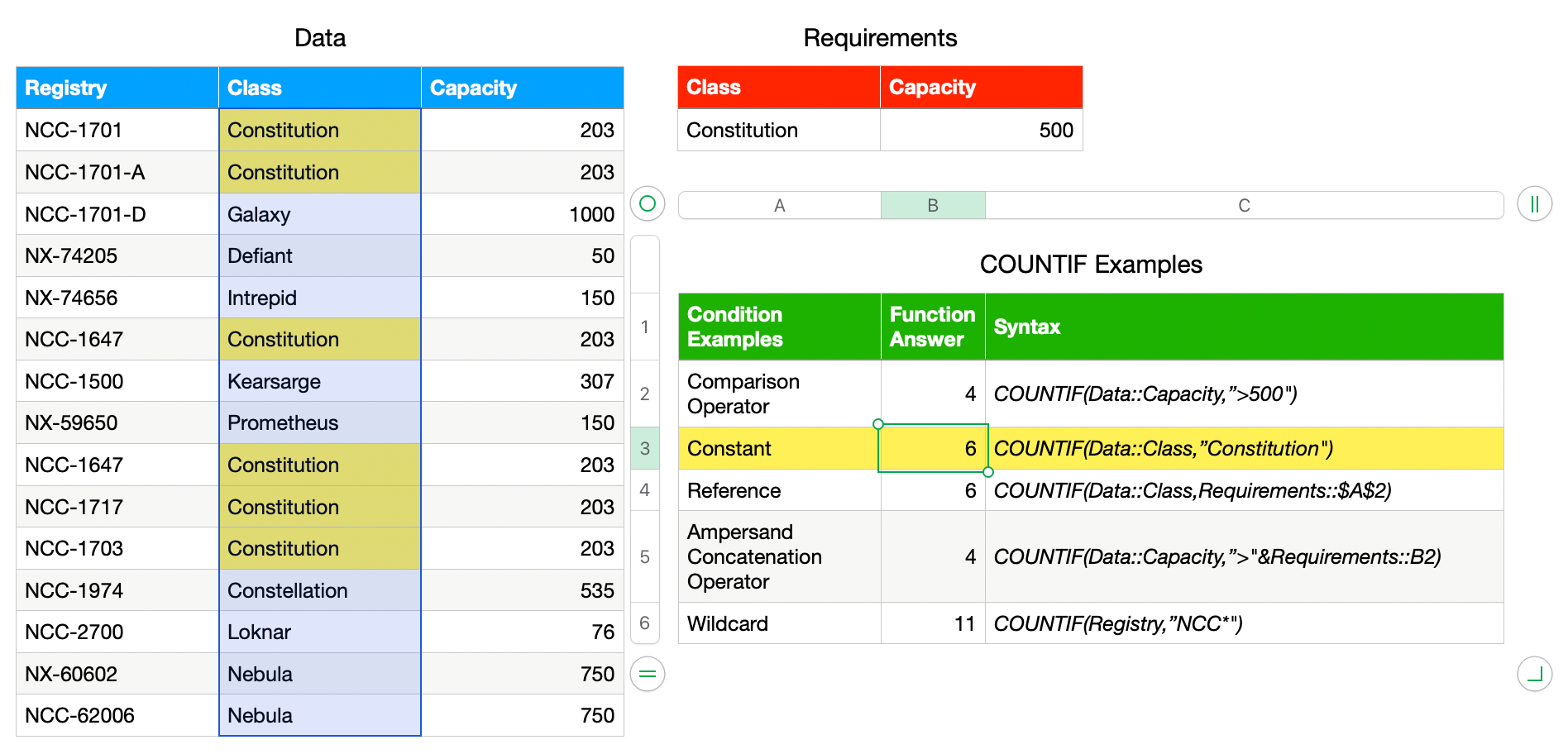Click the table select circle handle
The height and width of the screenshot is (754, 1568).
coord(648,203)
